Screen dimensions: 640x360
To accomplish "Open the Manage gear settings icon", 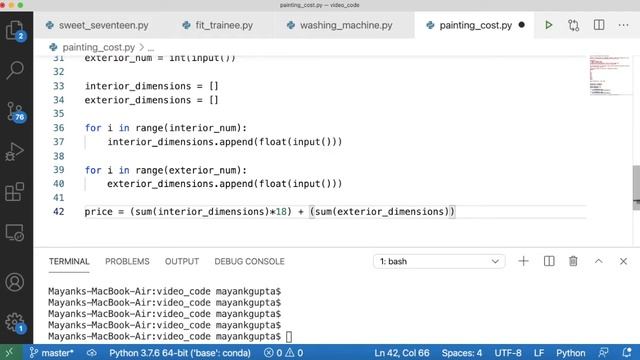I will tap(16, 323).
